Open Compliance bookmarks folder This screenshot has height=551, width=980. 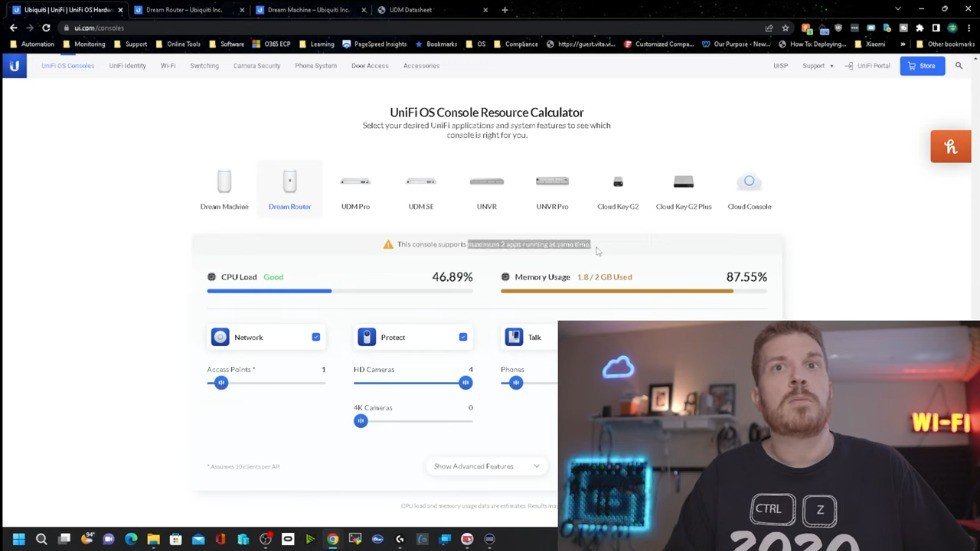[x=516, y=44]
